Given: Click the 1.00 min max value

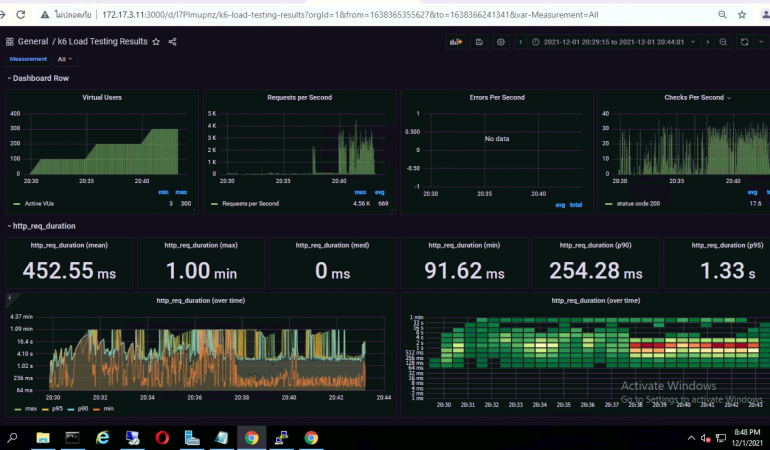Looking at the screenshot, I should (201, 271).
